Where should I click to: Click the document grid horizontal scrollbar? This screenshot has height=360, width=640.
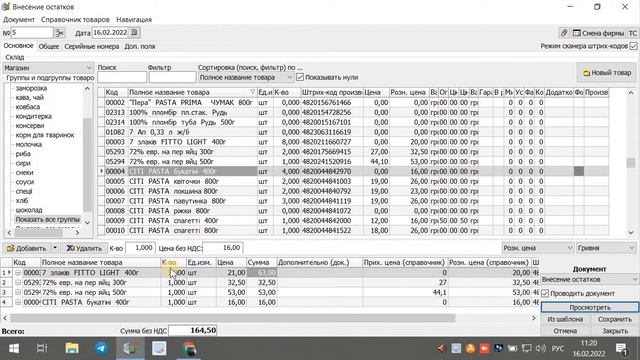click(233, 318)
